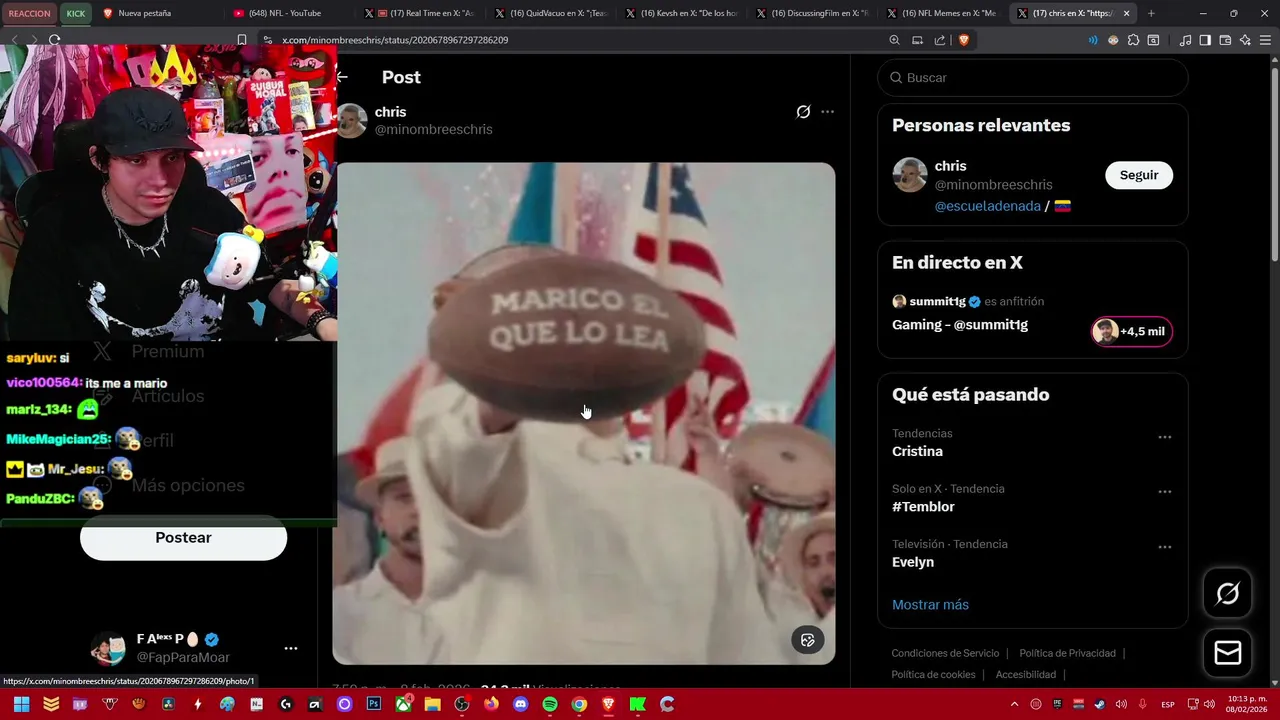Open File Explorer from the taskbar
The width and height of the screenshot is (1280, 720).
pyautogui.click(x=432, y=704)
